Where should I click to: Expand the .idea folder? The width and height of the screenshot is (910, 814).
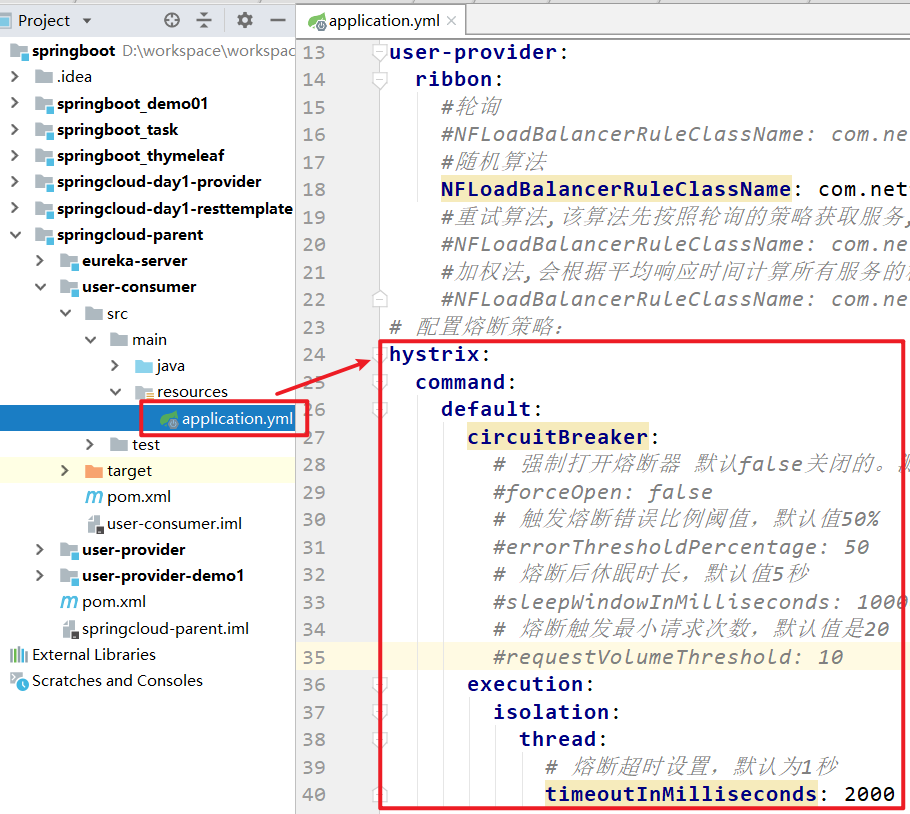(15, 77)
